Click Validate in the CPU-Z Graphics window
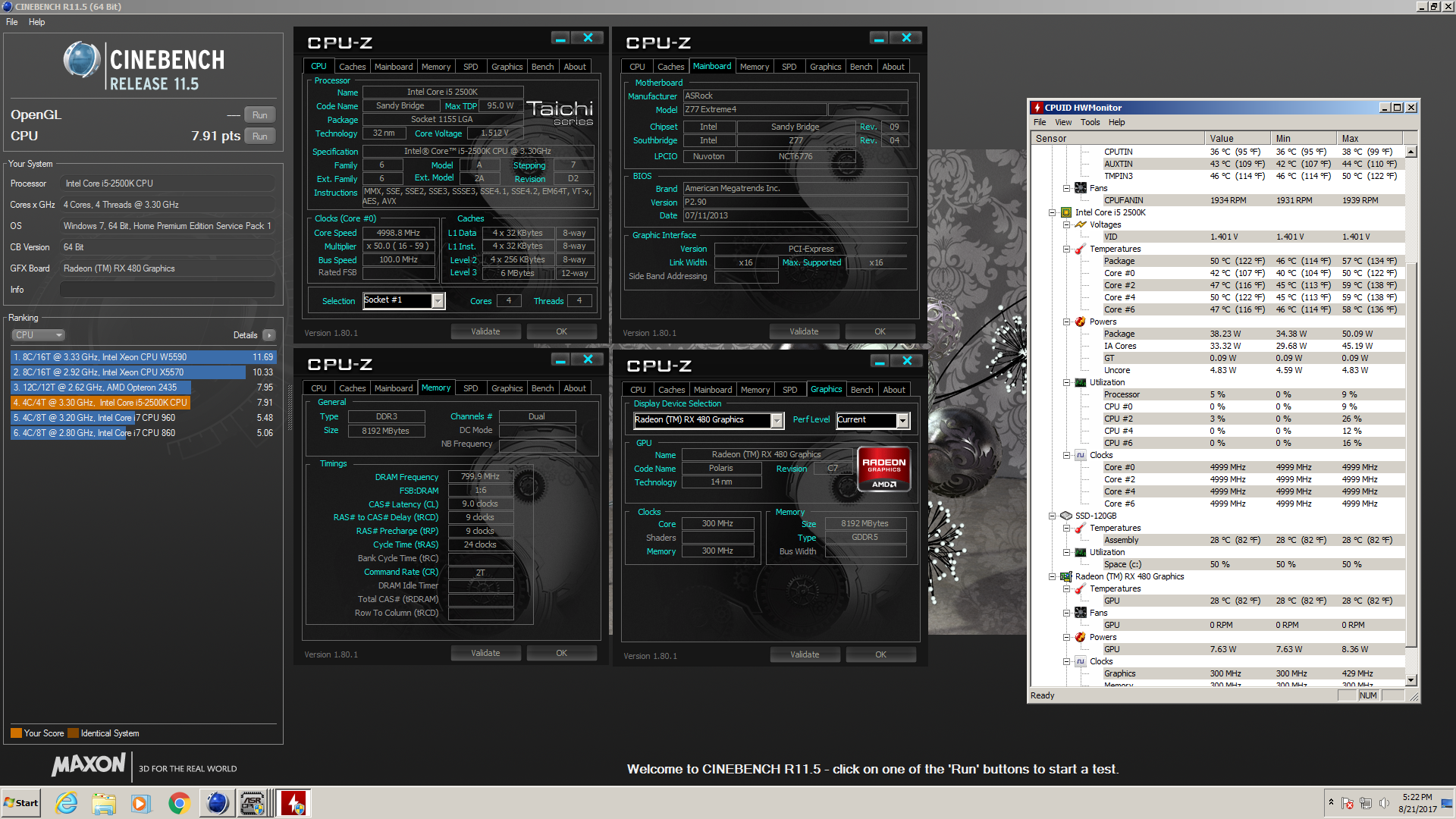Viewport: 1456px width, 819px height. click(x=805, y=654)
